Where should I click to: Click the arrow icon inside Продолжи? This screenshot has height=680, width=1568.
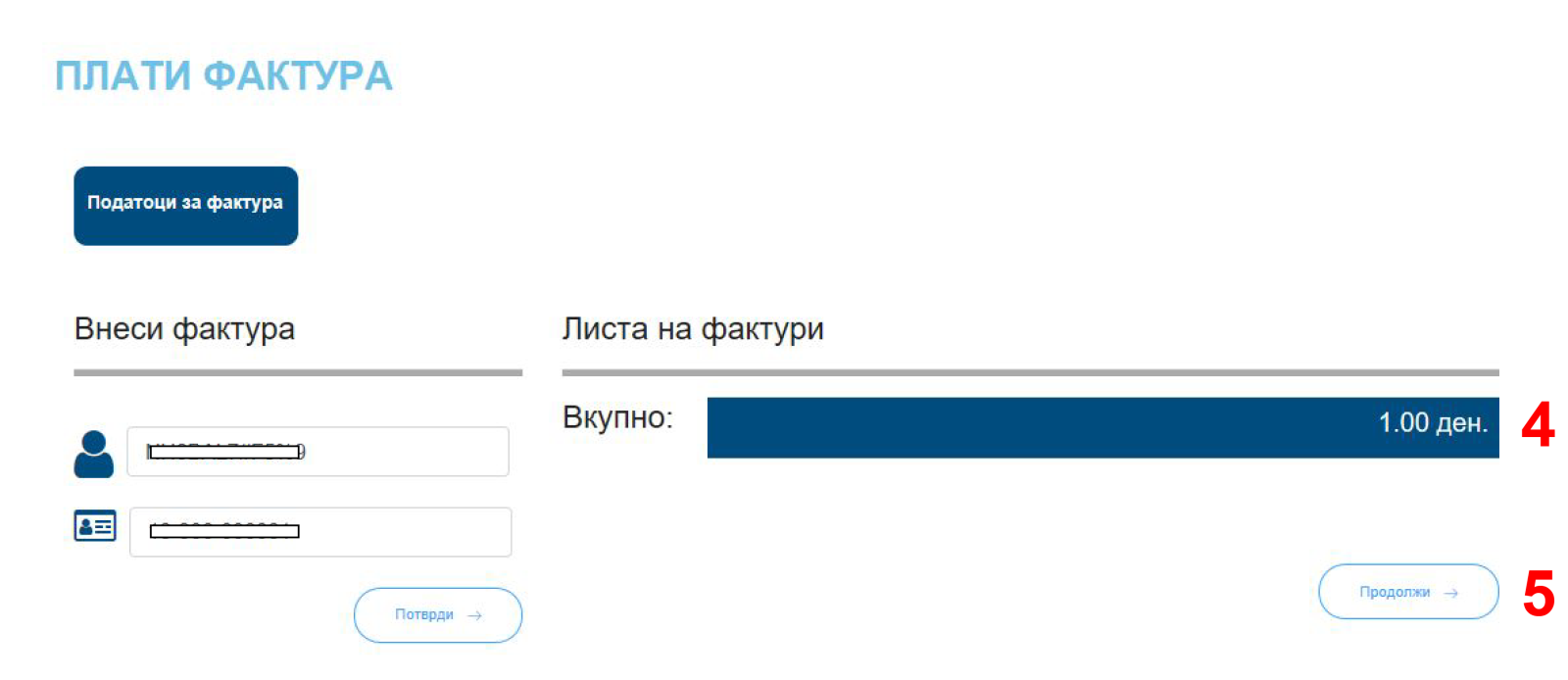pyautogui.click(x=1451, y=593)
